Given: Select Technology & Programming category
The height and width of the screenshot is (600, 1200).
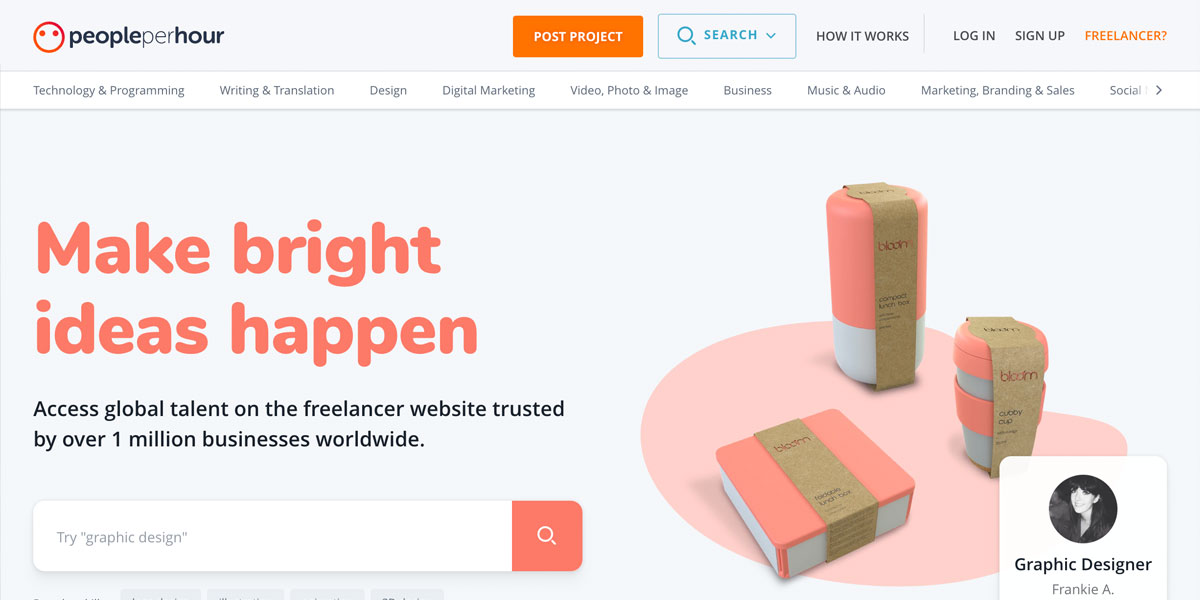Looking at the screenshot, I should (109, 90).
